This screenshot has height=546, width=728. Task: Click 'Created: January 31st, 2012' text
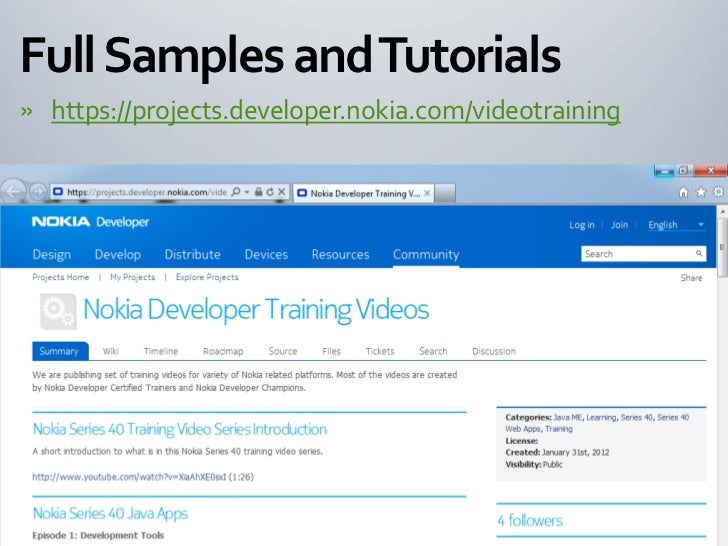pyautogui.click(x=557, y=452)
